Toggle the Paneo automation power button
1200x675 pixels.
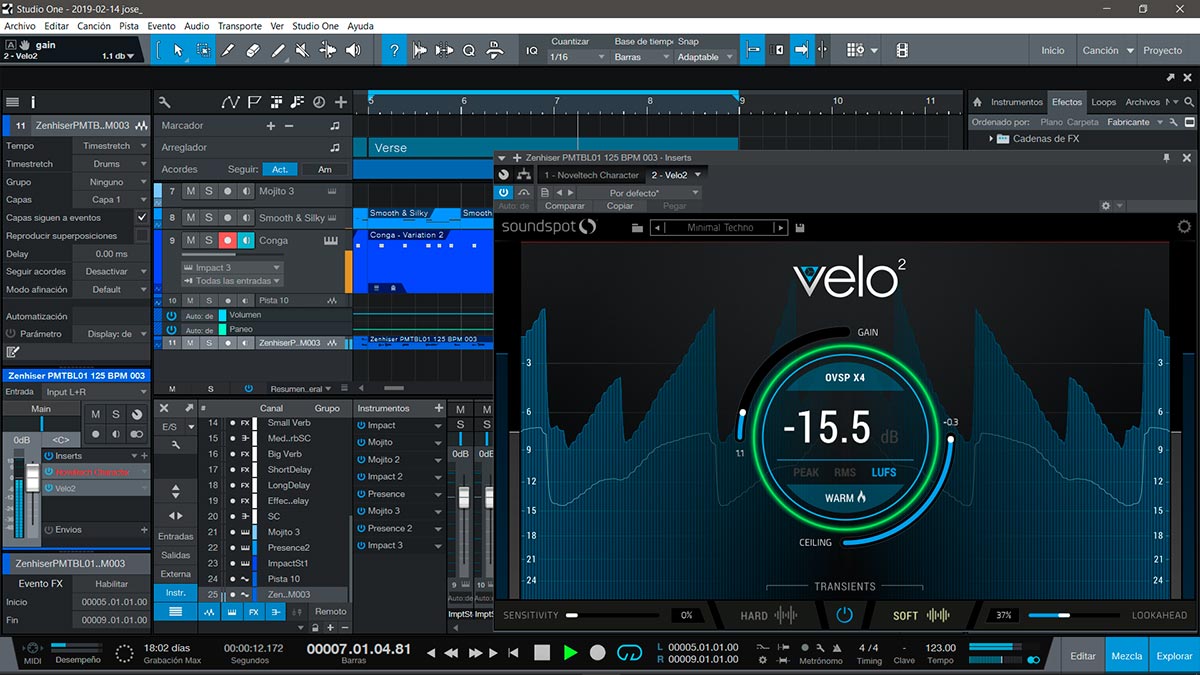pos(171,330)
